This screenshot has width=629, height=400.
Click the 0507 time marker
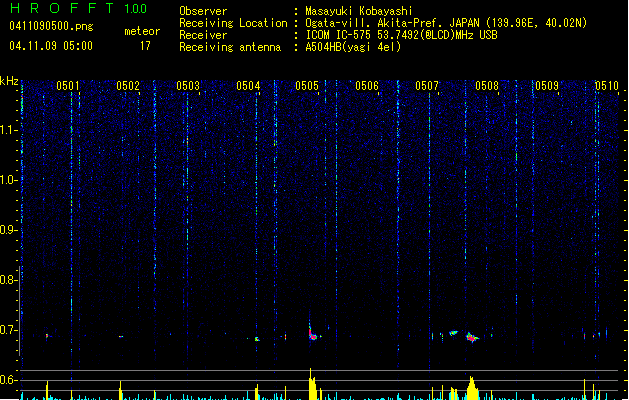click(x=427, y=86)
